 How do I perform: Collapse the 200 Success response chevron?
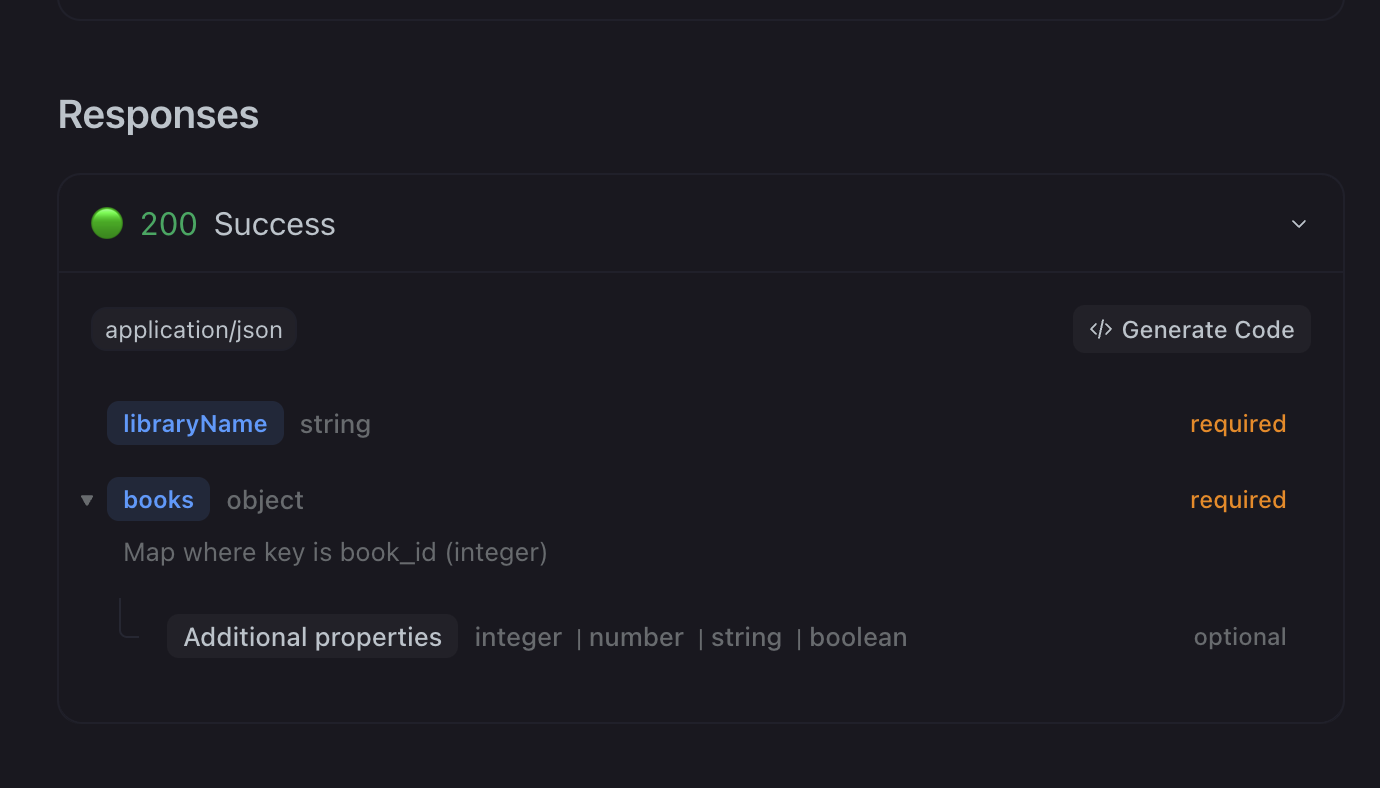[1299, 224]
